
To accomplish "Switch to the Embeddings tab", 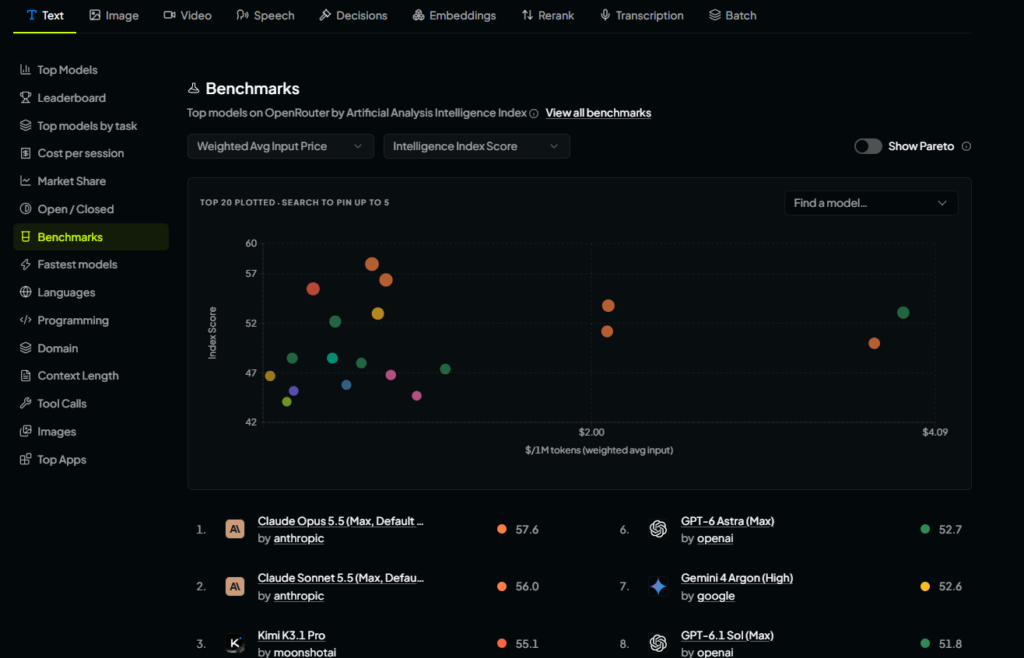I will (455, 15).
